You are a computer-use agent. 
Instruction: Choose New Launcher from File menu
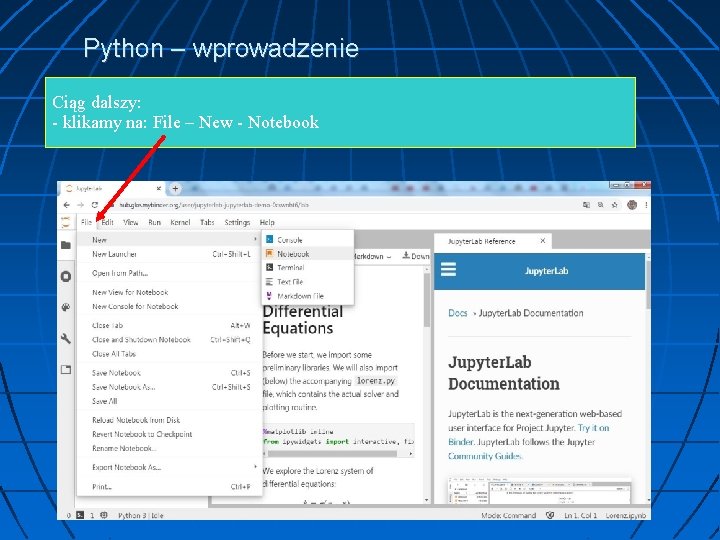(x=169, y=254)
